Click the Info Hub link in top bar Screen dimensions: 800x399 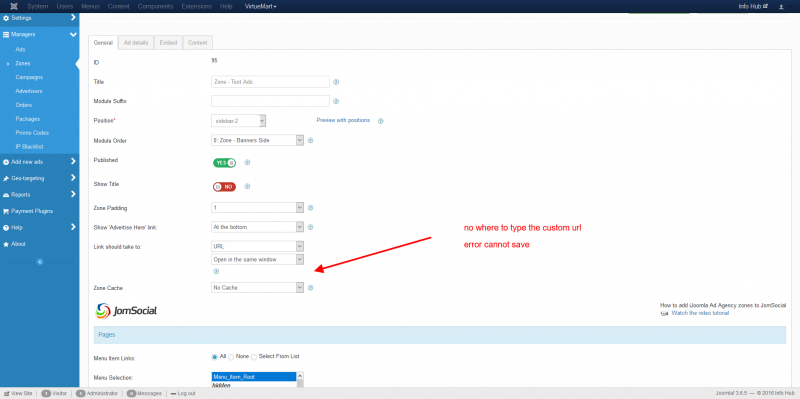pyautogui.click(x=754, y=7)
